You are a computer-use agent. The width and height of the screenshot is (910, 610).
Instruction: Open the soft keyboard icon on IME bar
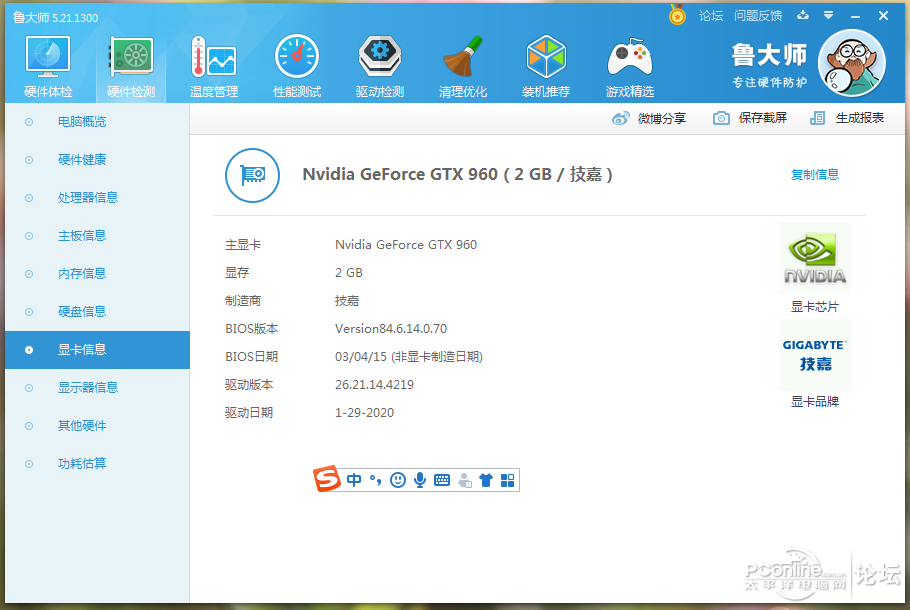click(442, 480)
